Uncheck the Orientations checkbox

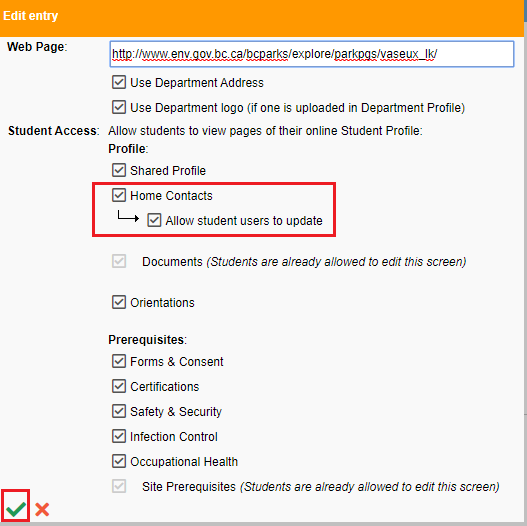click(x=119, y=302)
